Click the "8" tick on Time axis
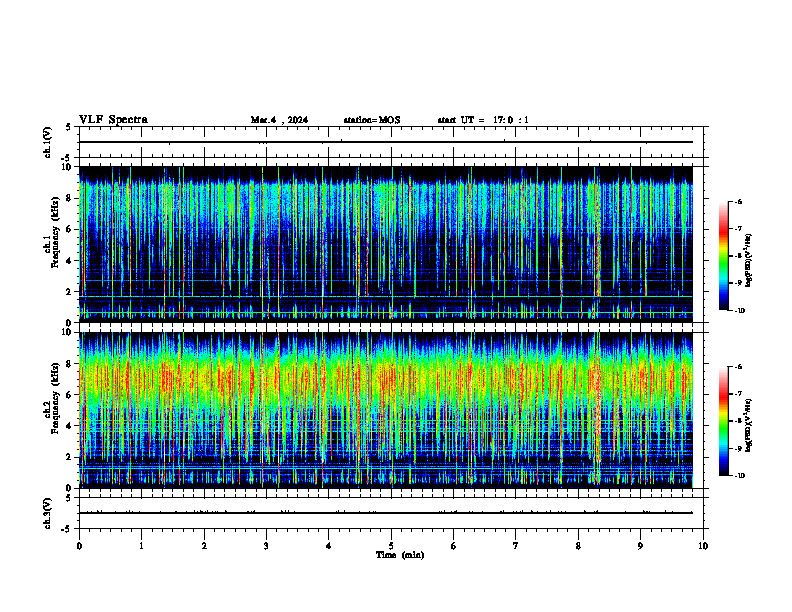The width and height of the screenshot is (792, 612). [578, 546]
